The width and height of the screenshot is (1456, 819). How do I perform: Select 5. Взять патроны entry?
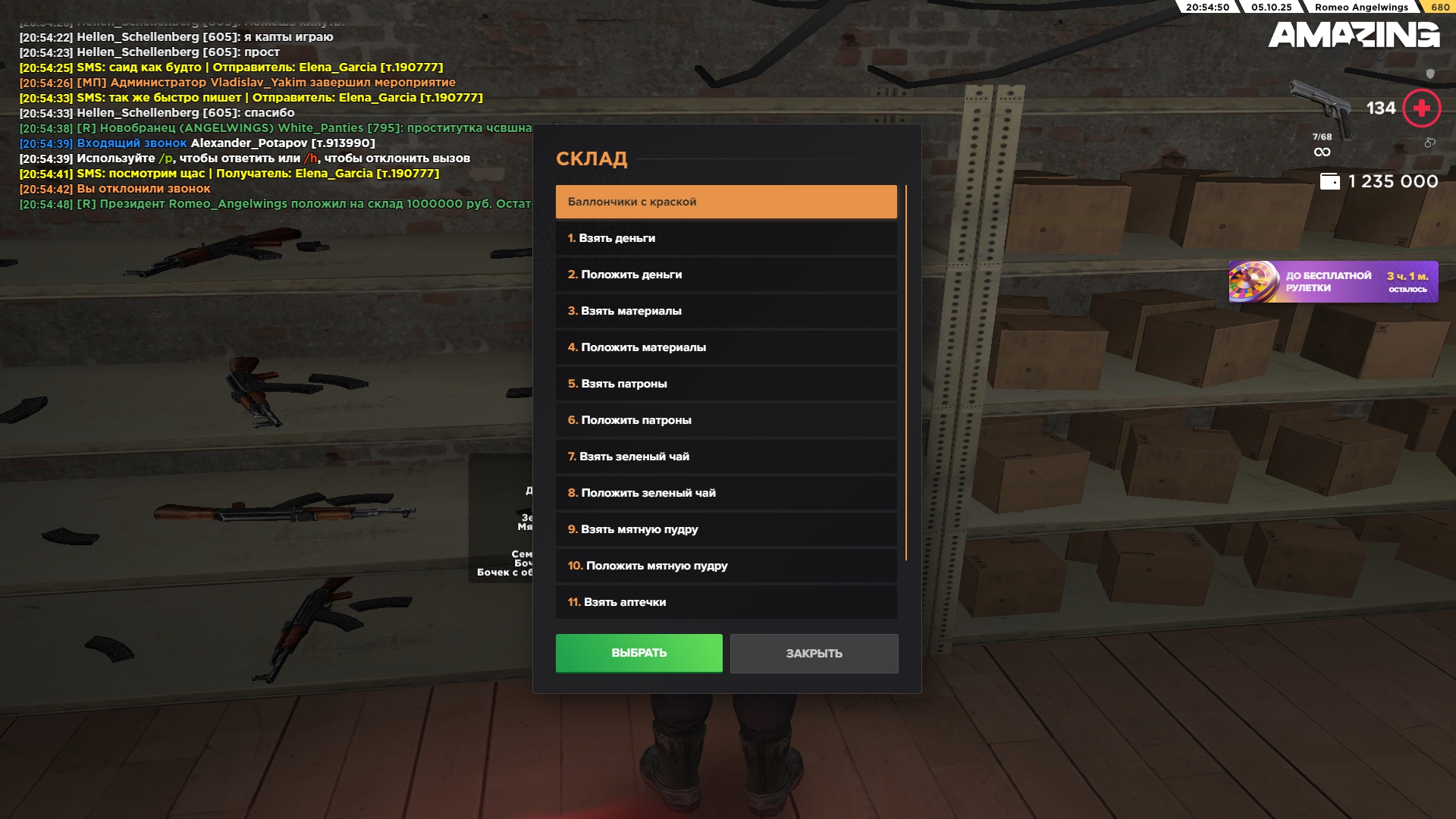click(x=726, y=384)
